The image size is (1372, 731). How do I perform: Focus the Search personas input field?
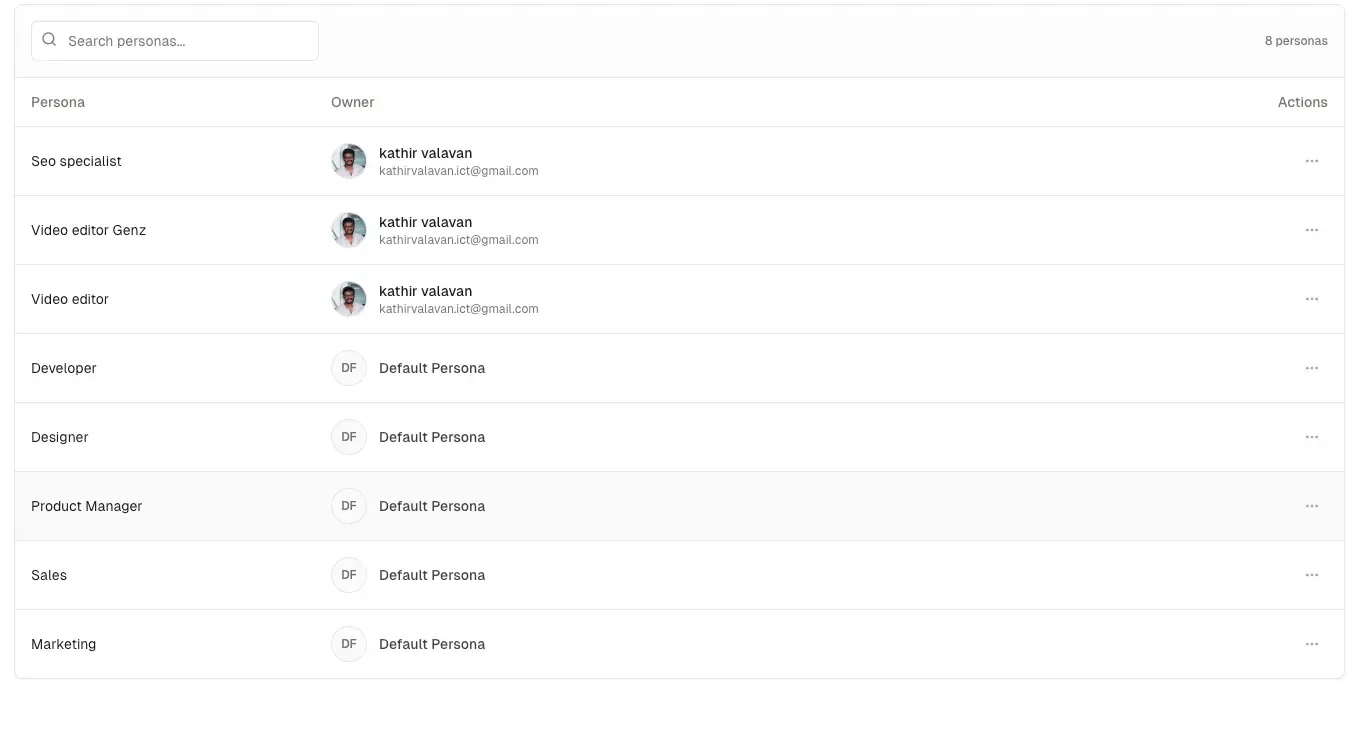(185, 41)
